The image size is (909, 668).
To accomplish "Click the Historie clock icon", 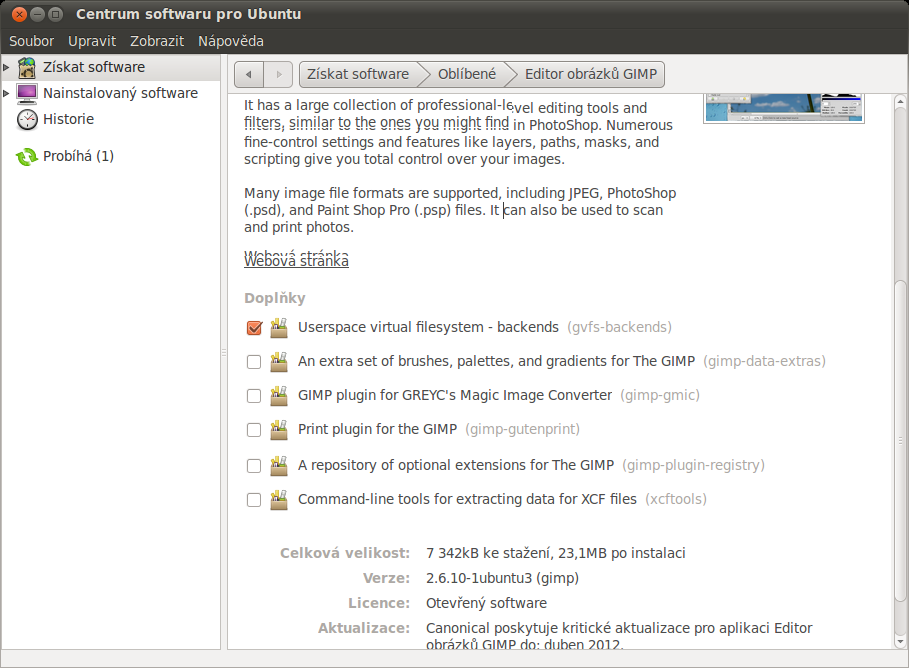I will click(27, 119).
